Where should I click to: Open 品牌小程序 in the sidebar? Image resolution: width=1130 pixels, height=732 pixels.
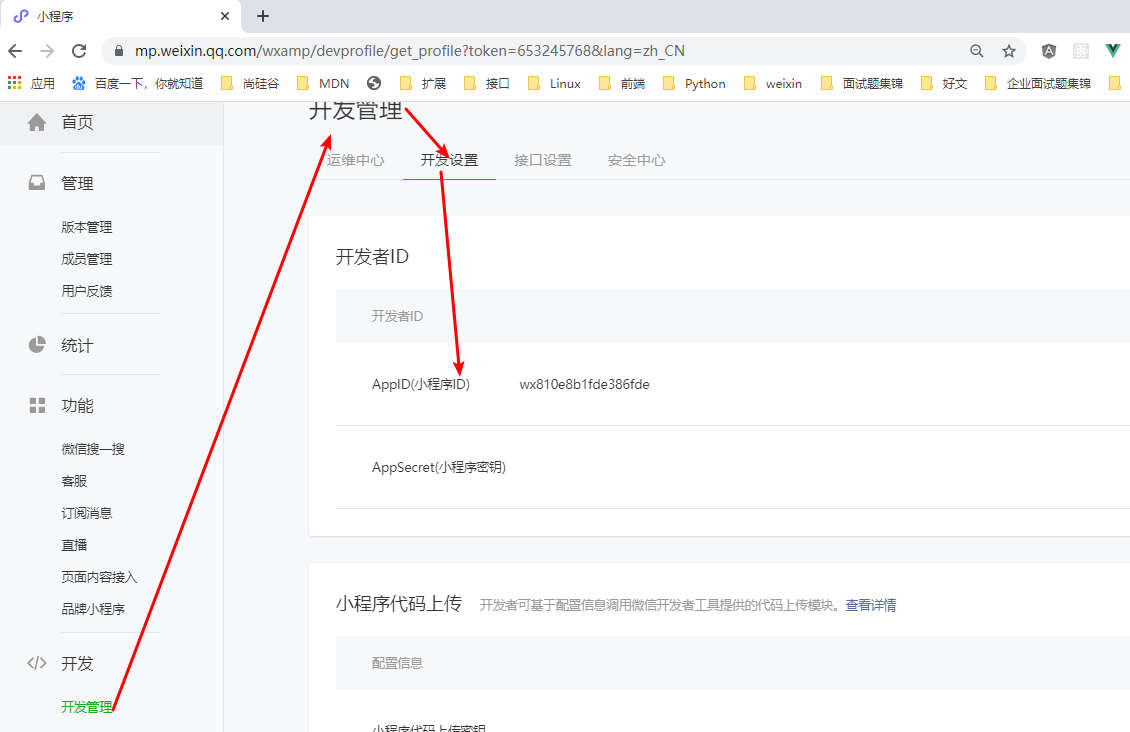click(93, 609)
